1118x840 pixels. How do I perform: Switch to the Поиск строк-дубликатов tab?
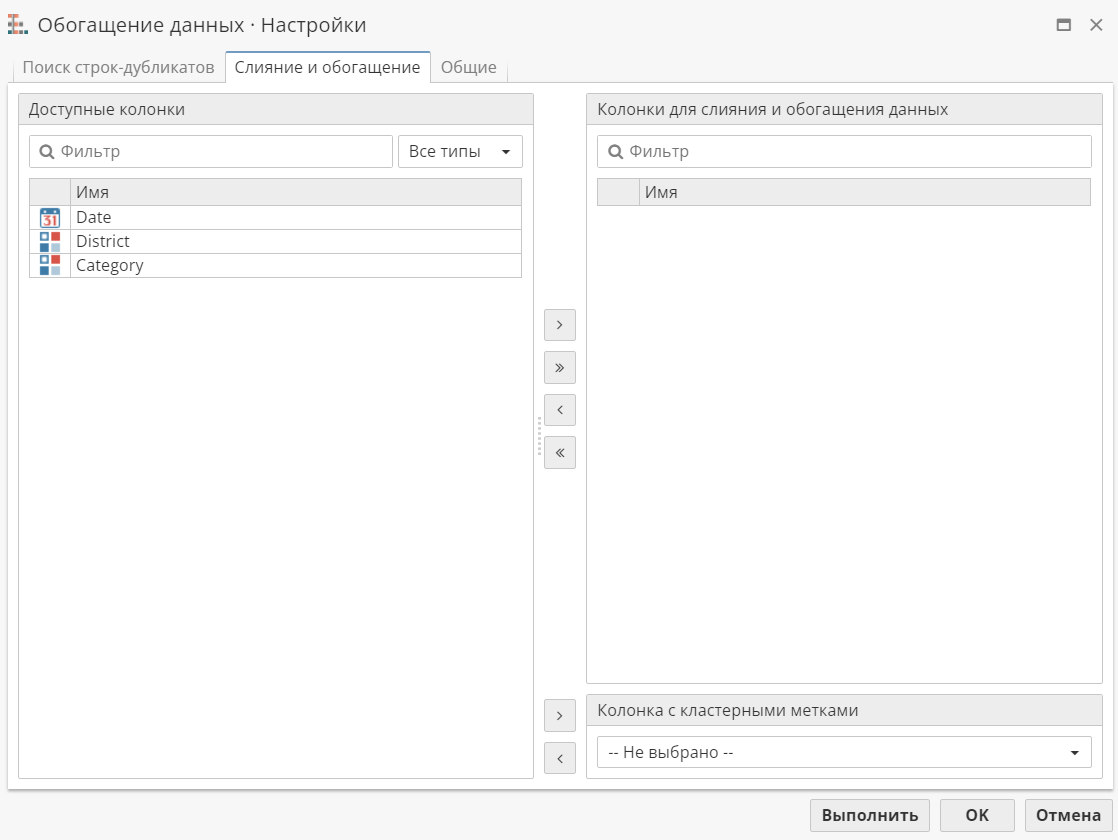click(x=119, y=67)
